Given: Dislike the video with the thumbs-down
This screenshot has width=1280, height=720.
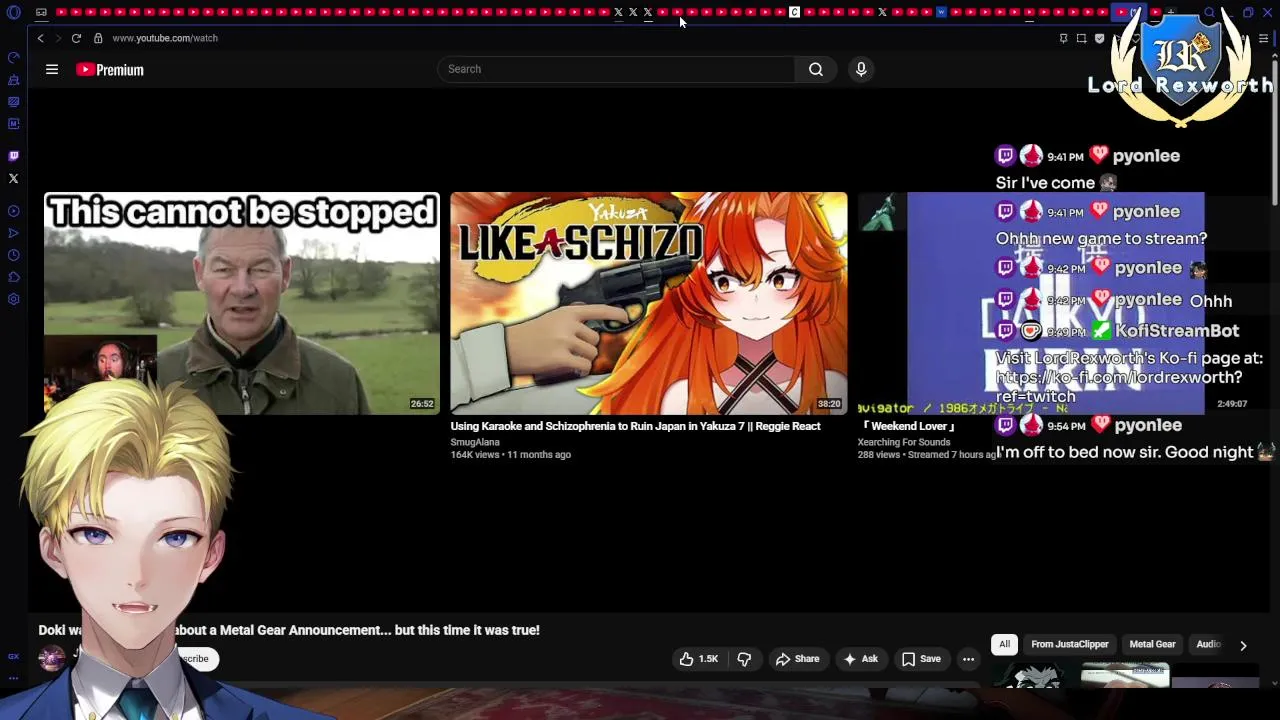Looking at the screenshot, I should (744, 659).
